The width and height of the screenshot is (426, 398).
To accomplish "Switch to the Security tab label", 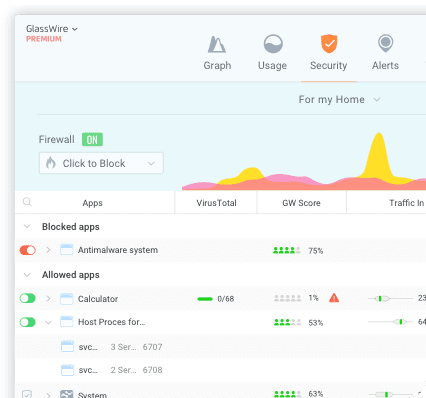I will click(329, 65).
